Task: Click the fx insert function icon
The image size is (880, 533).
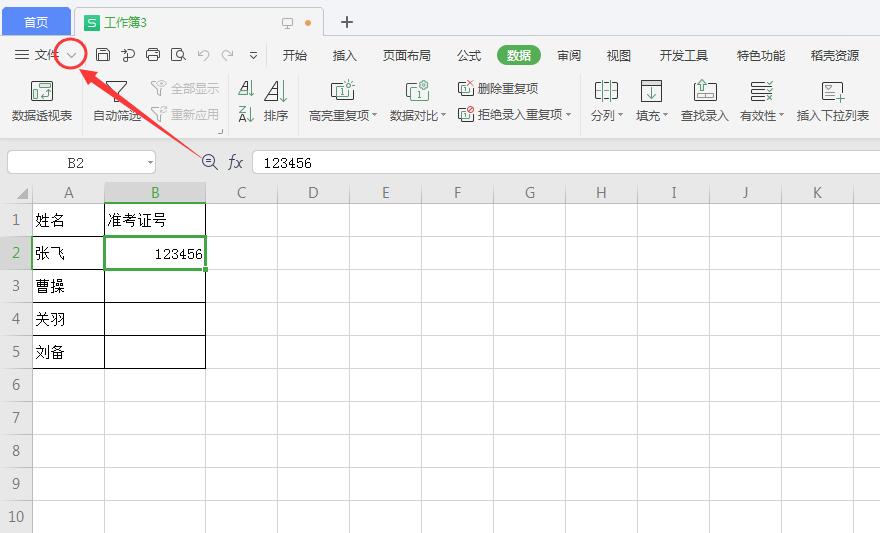Action: click(235, 162)
